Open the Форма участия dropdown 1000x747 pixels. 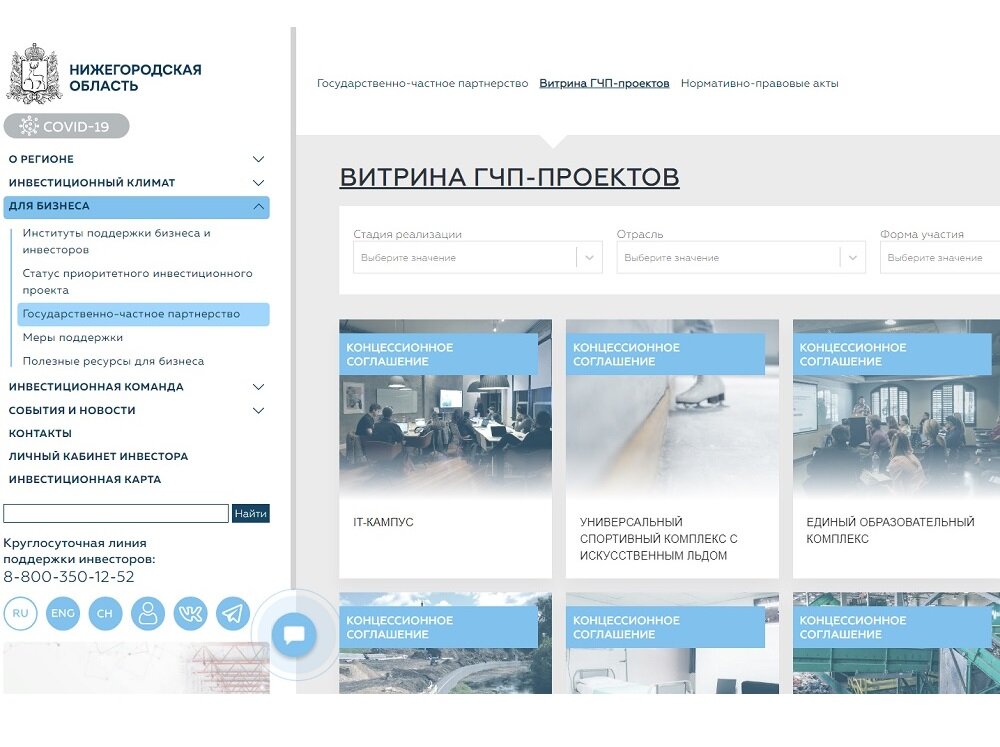coord(940,257)
